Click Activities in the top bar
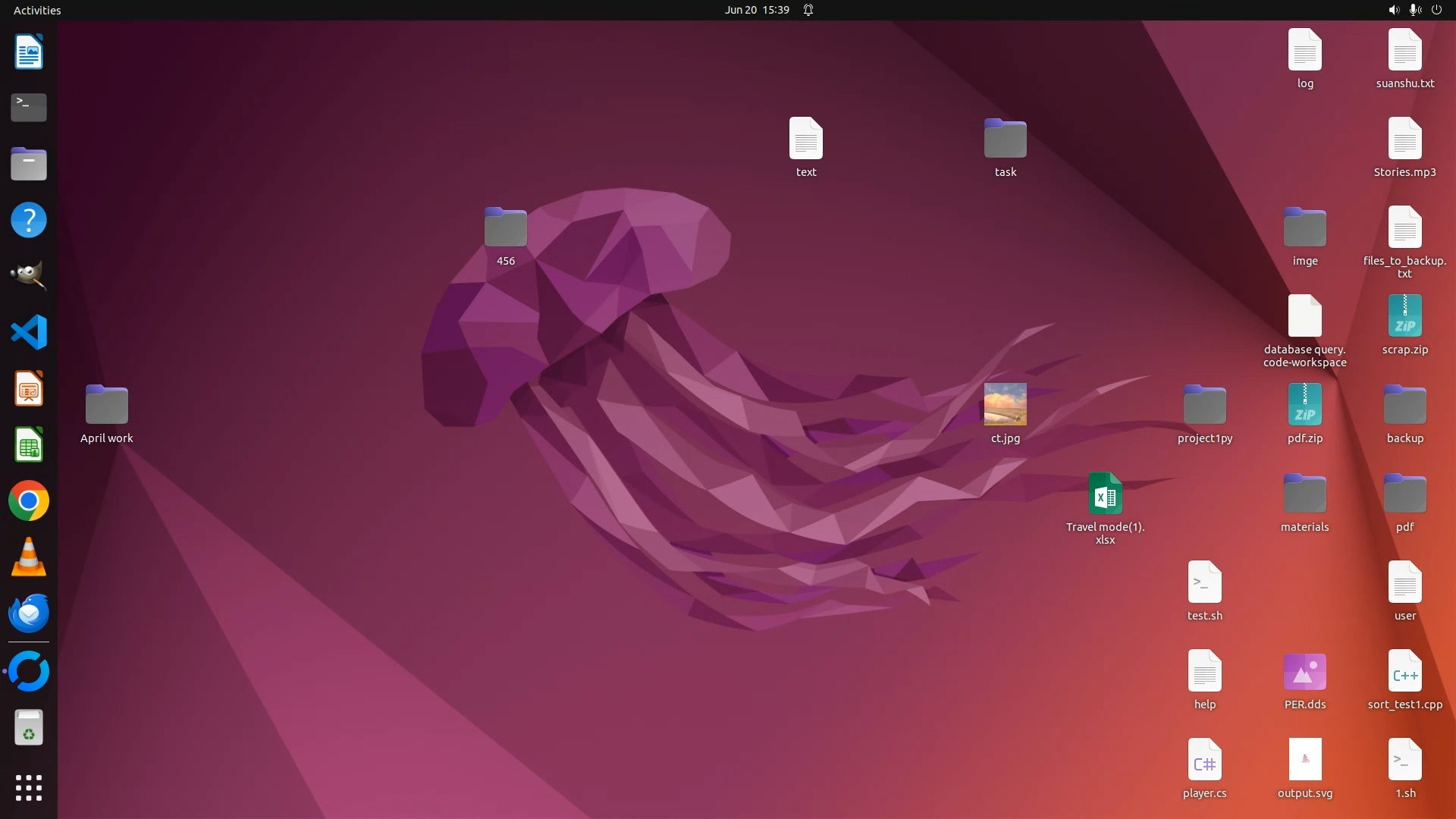 37,10
